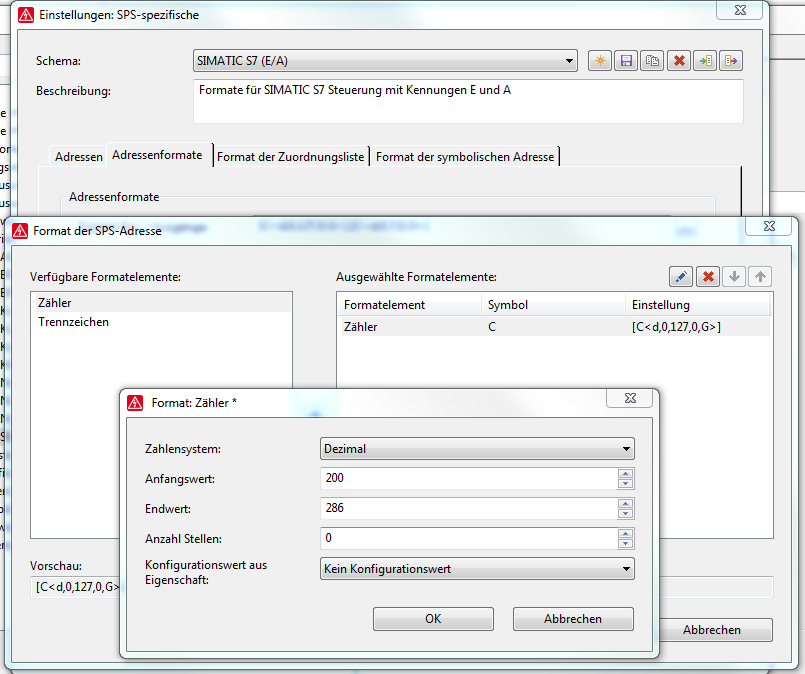Move the selected format element up
The width and height of the screenshot is (805, 674).
[x=760, y=277]
